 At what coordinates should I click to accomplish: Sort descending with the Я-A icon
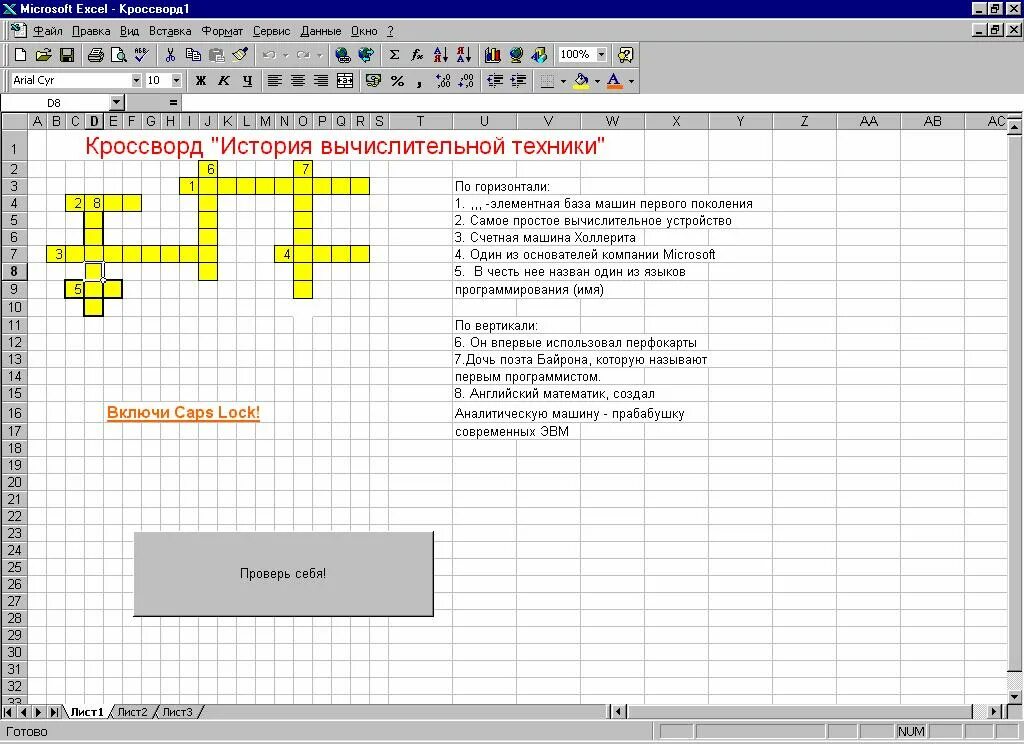coord(464,55)
